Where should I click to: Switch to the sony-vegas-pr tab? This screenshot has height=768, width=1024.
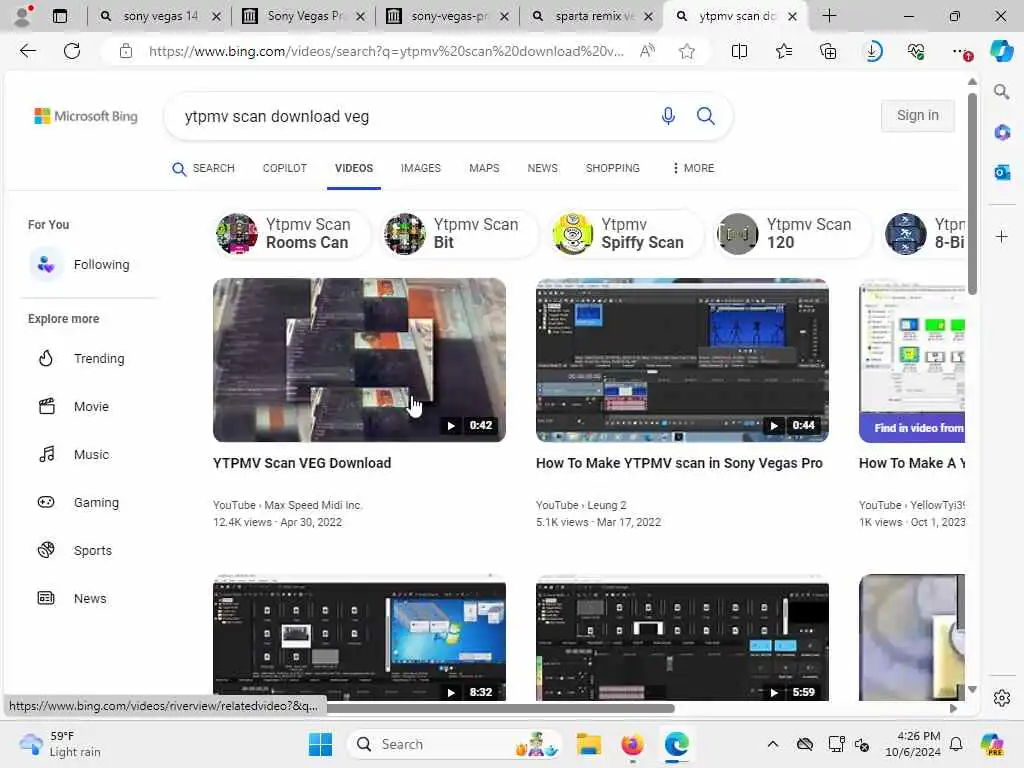click(448, 16)
